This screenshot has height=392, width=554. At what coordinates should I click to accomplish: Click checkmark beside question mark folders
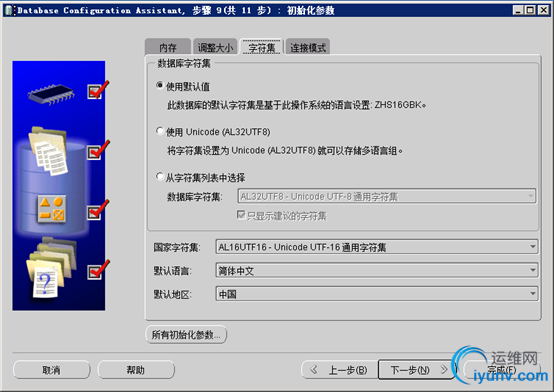[98, 270]
